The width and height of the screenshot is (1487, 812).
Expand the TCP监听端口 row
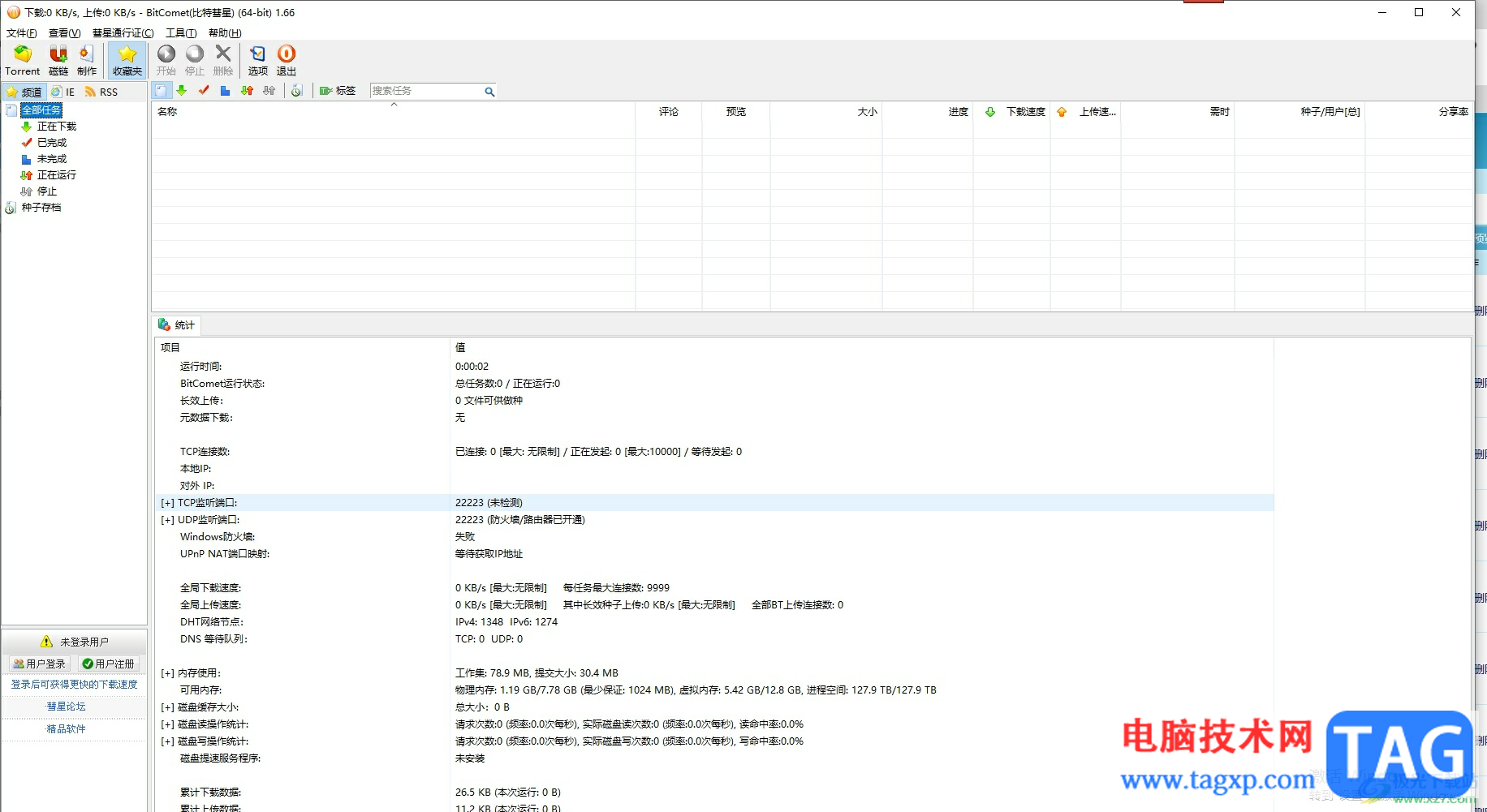167,504
